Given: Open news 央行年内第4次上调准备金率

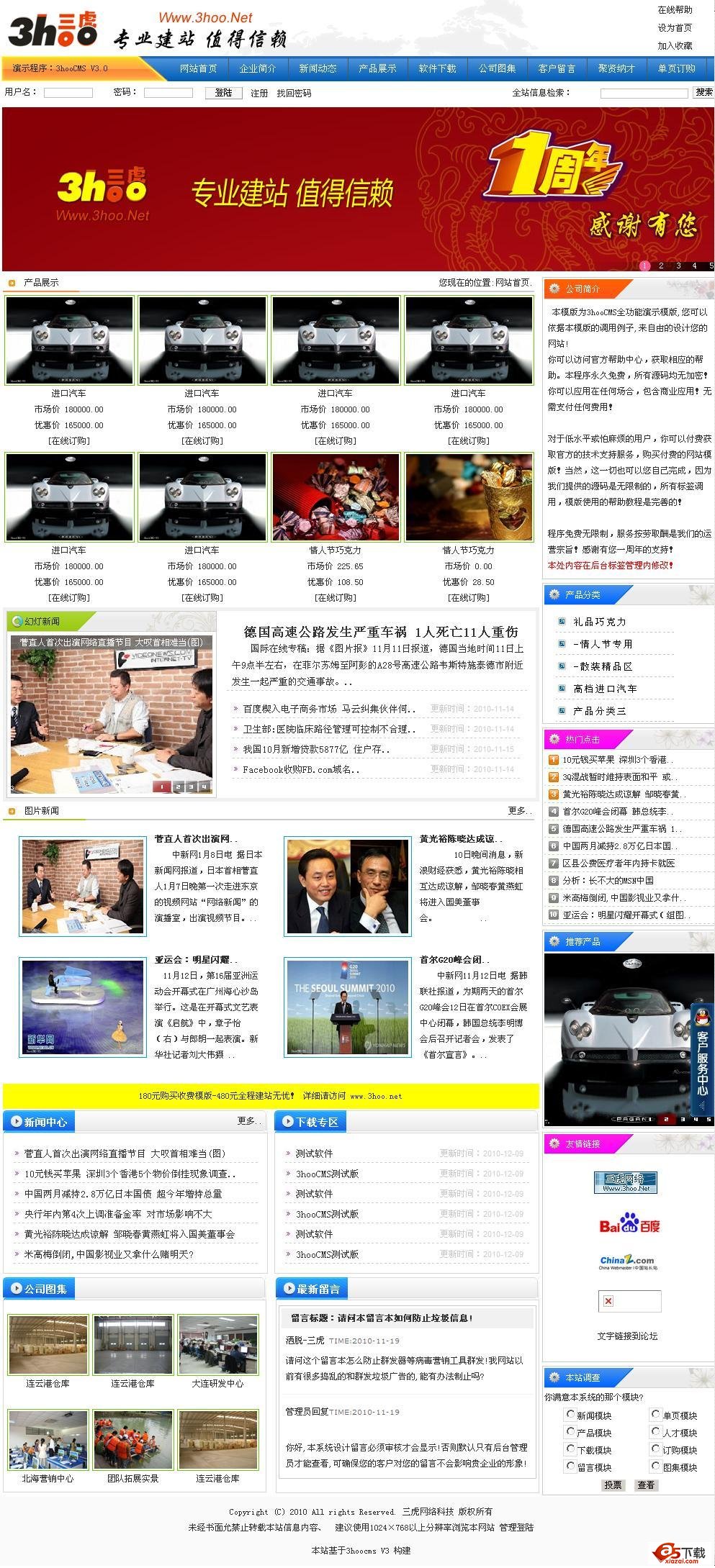Looking at the screenshot, I should coord(118,1214).
